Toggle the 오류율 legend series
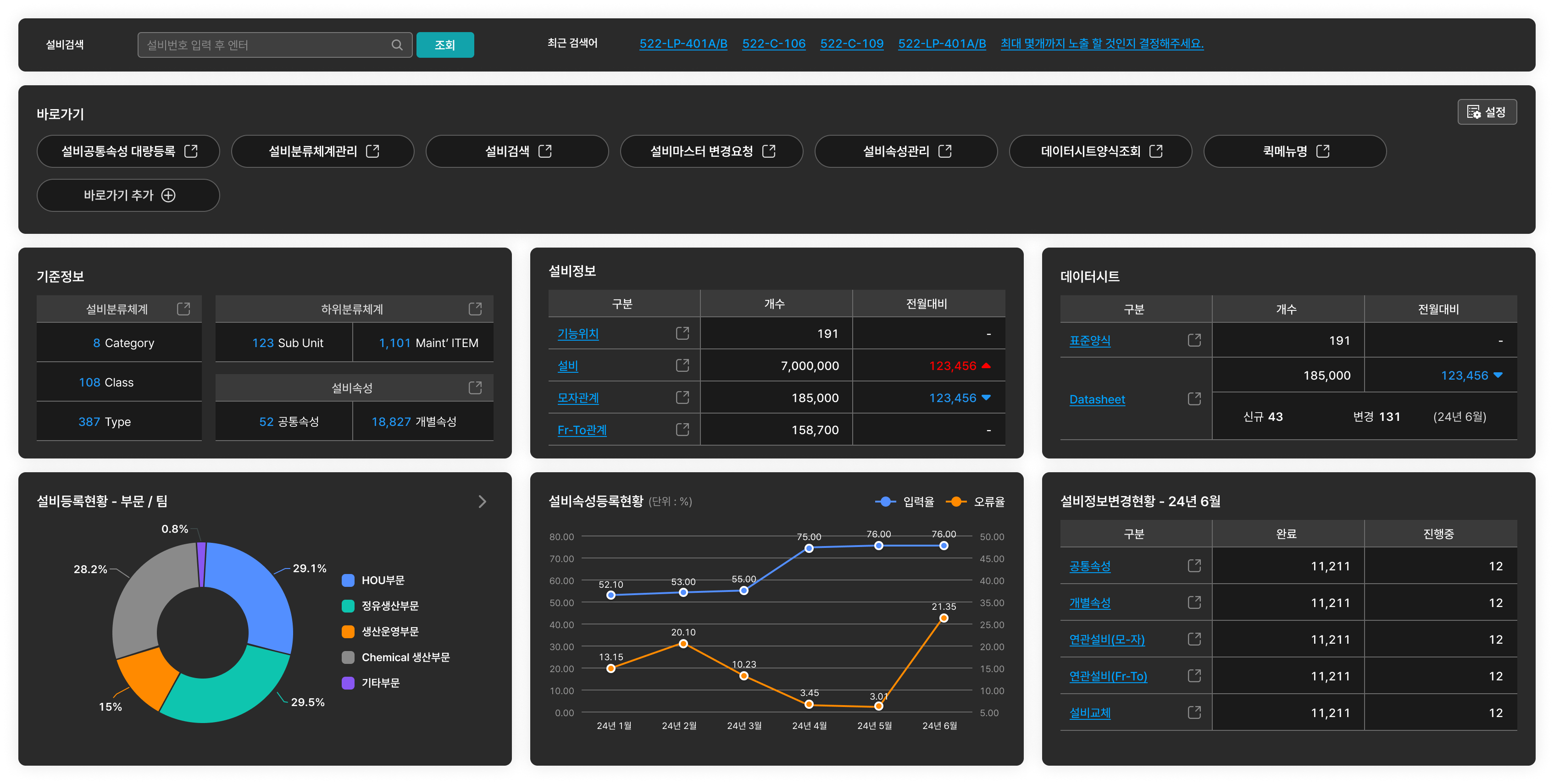 pyautogui.click(x=975, y=501)
